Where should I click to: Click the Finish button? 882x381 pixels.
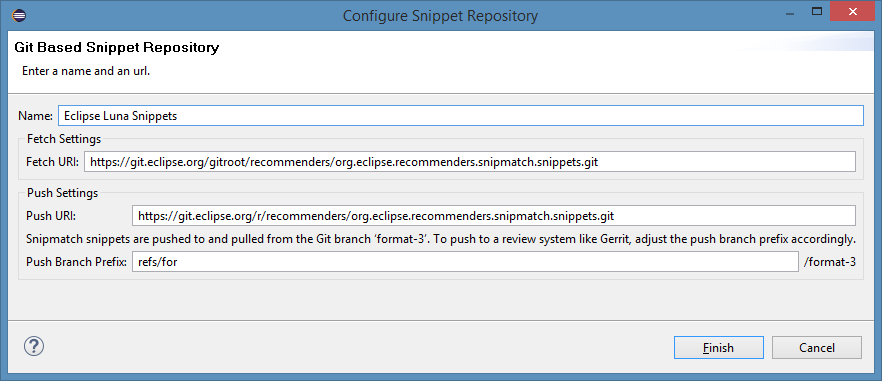pyautogui.click(x=718, y=347)
